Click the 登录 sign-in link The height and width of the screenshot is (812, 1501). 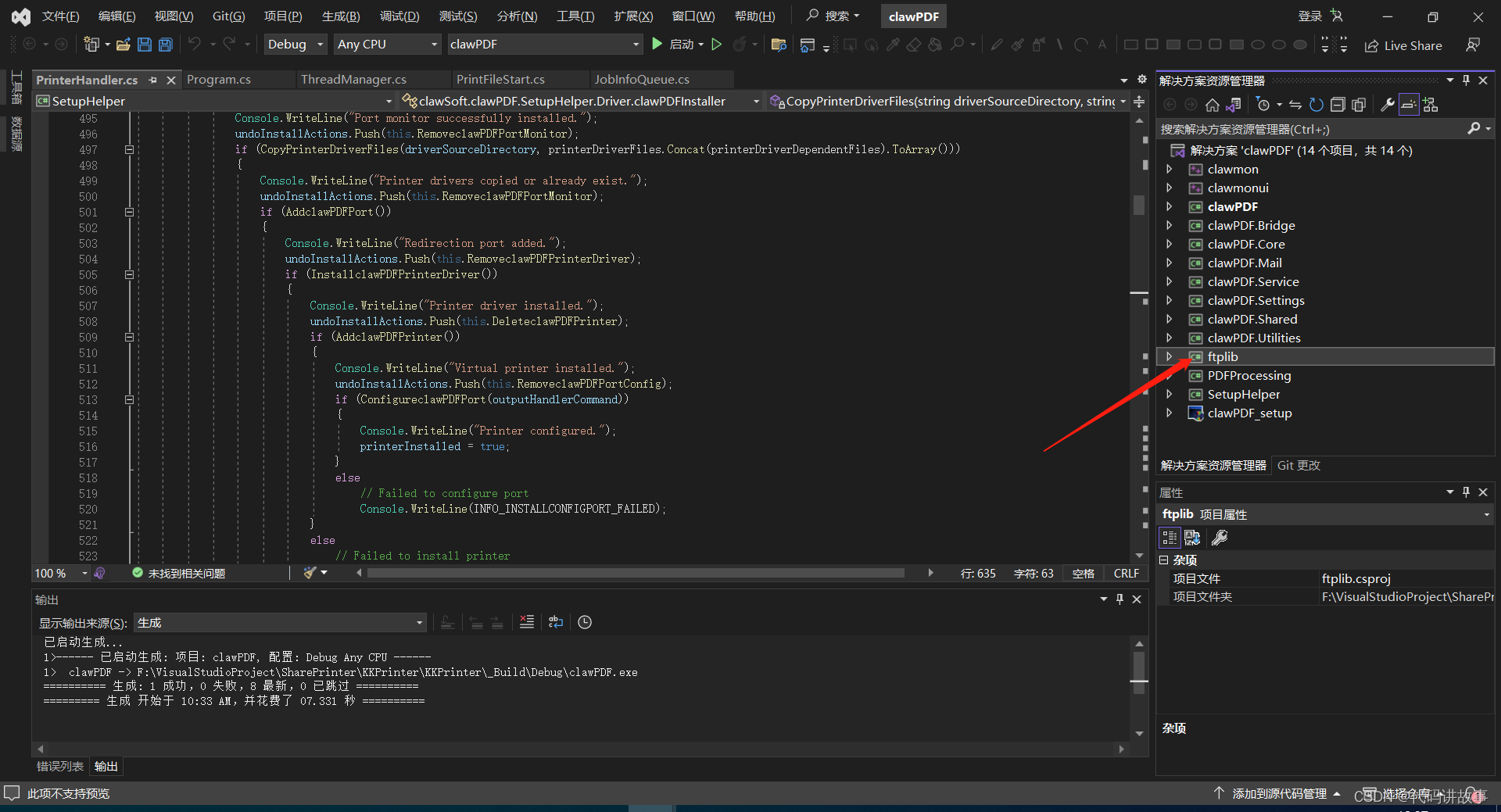(1310, 16)
